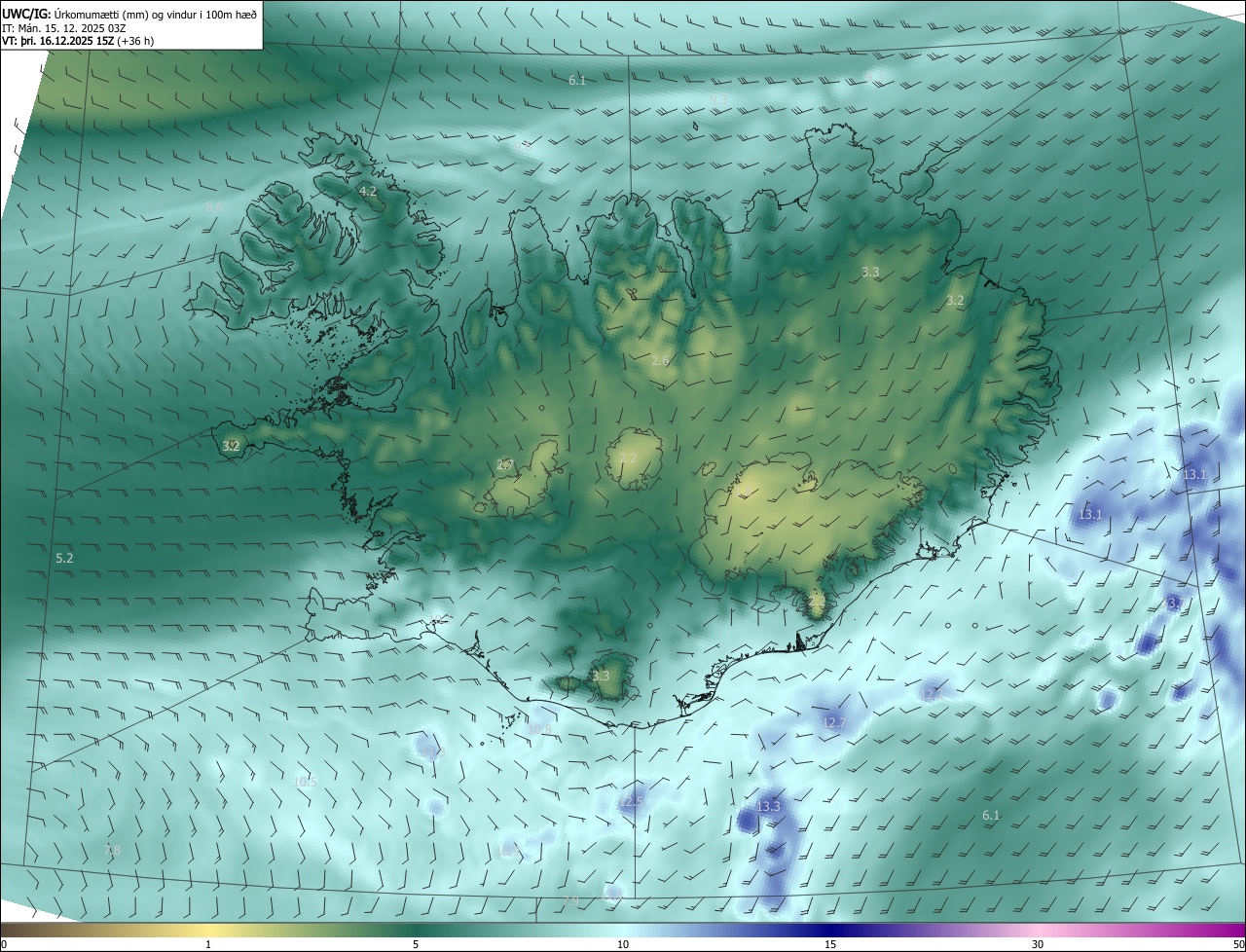
Task: Click the 3.3 value in northeast Iceland
Action: point(870,273)
